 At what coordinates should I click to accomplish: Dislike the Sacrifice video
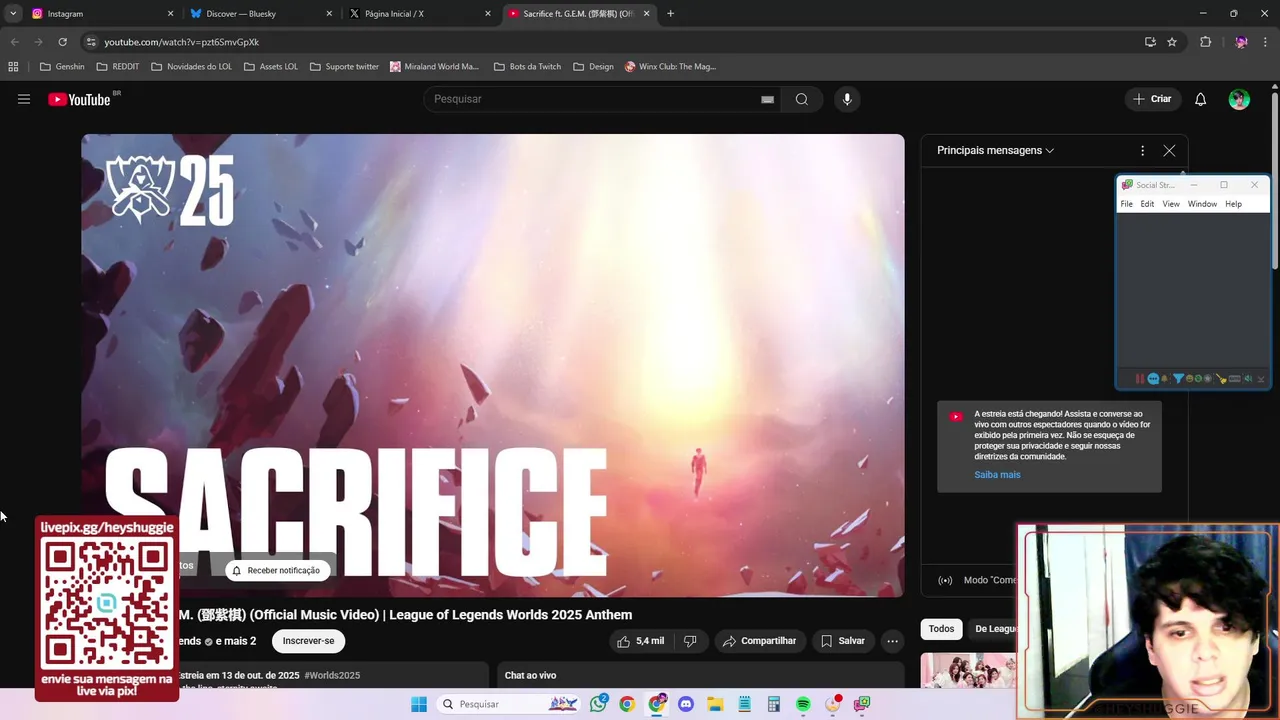[689, 641]
